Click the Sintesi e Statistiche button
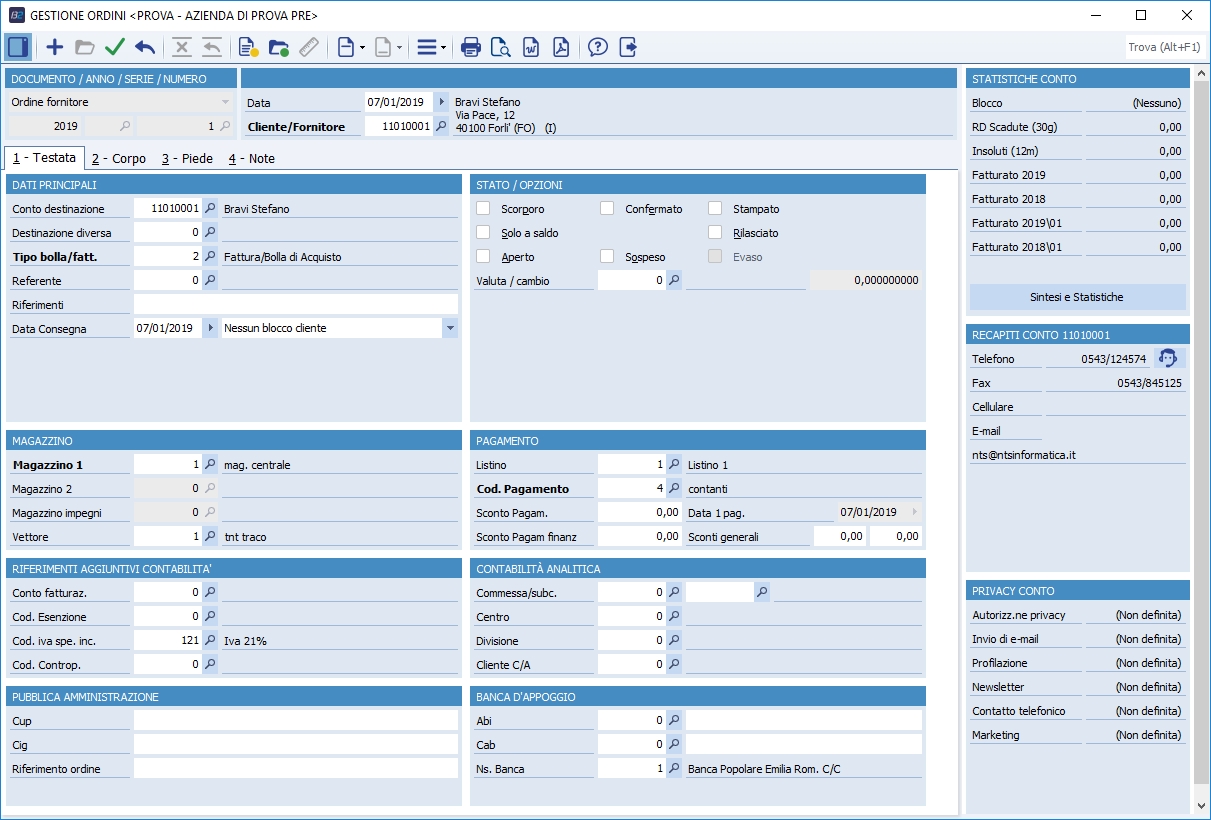 tap(1076, 297)
